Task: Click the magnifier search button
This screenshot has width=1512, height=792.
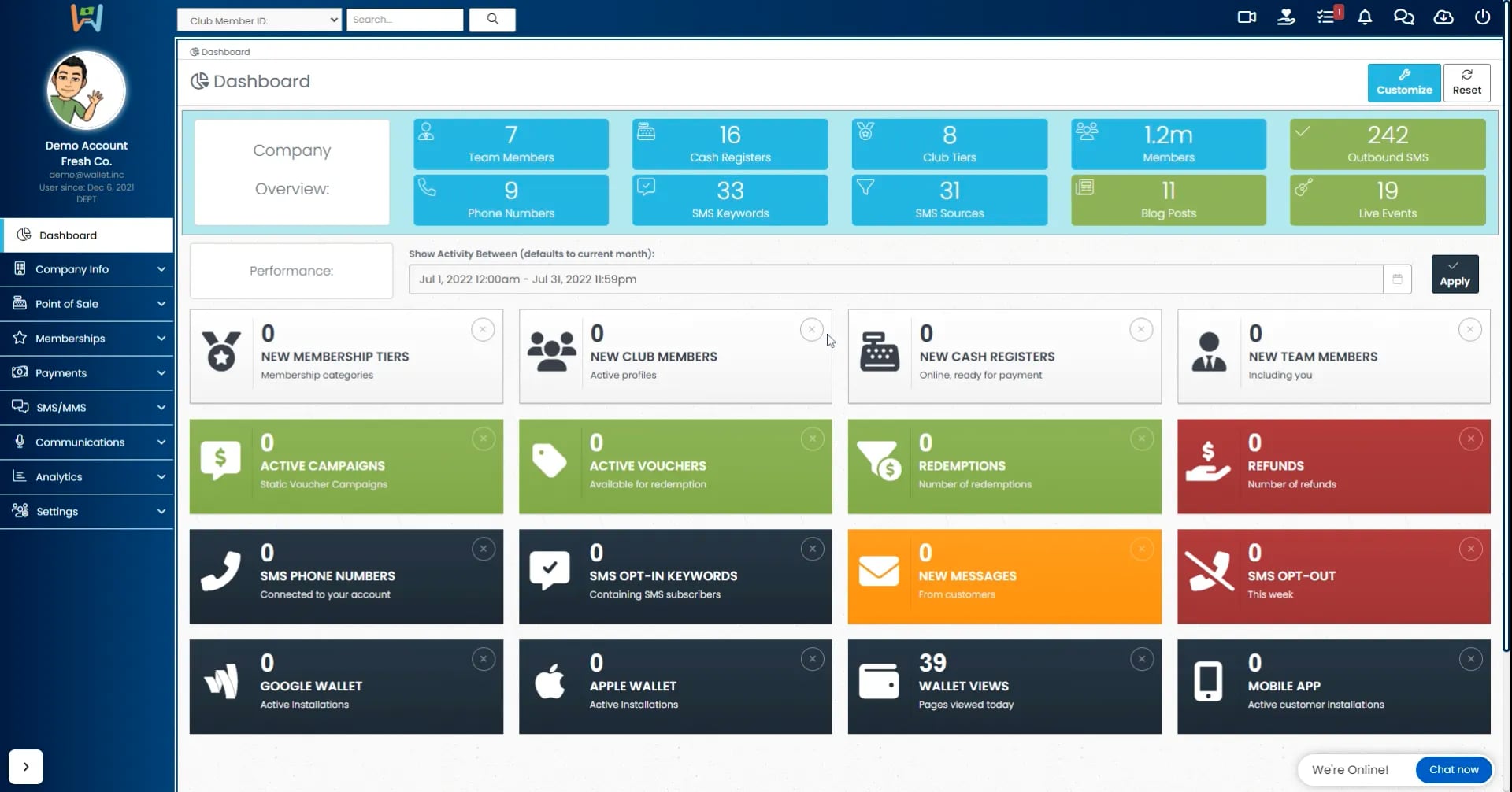Action: pos(492,20)
